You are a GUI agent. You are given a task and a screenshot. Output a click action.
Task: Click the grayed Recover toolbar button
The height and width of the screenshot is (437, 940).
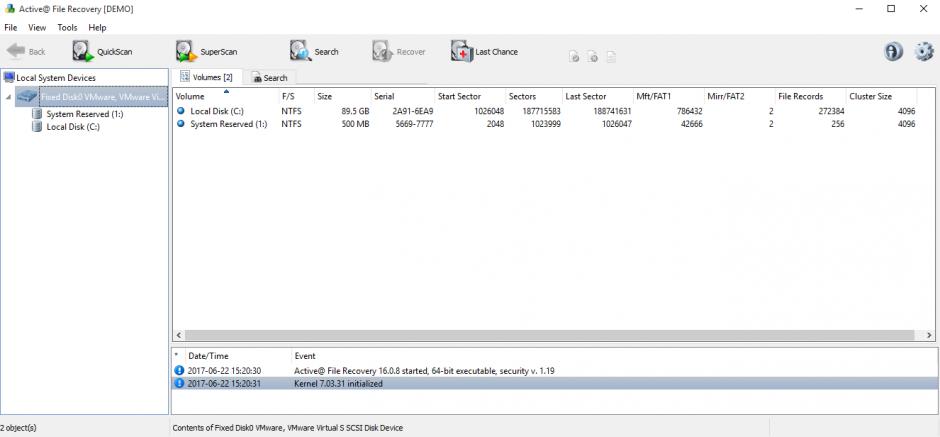point(398,52)
